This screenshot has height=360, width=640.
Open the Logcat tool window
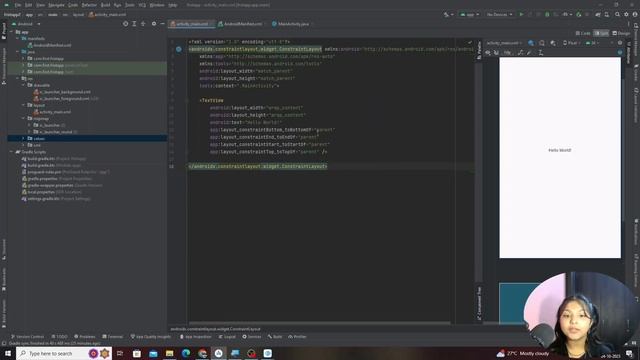tap(227, 337)
